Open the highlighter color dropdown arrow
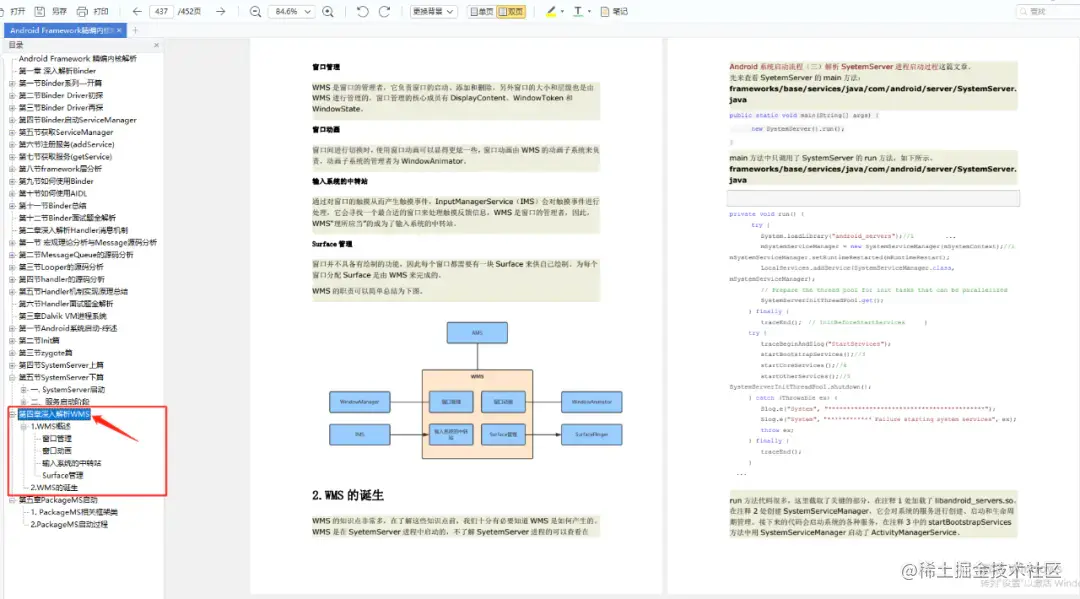1080x599 pixels. tap(562, 12)
